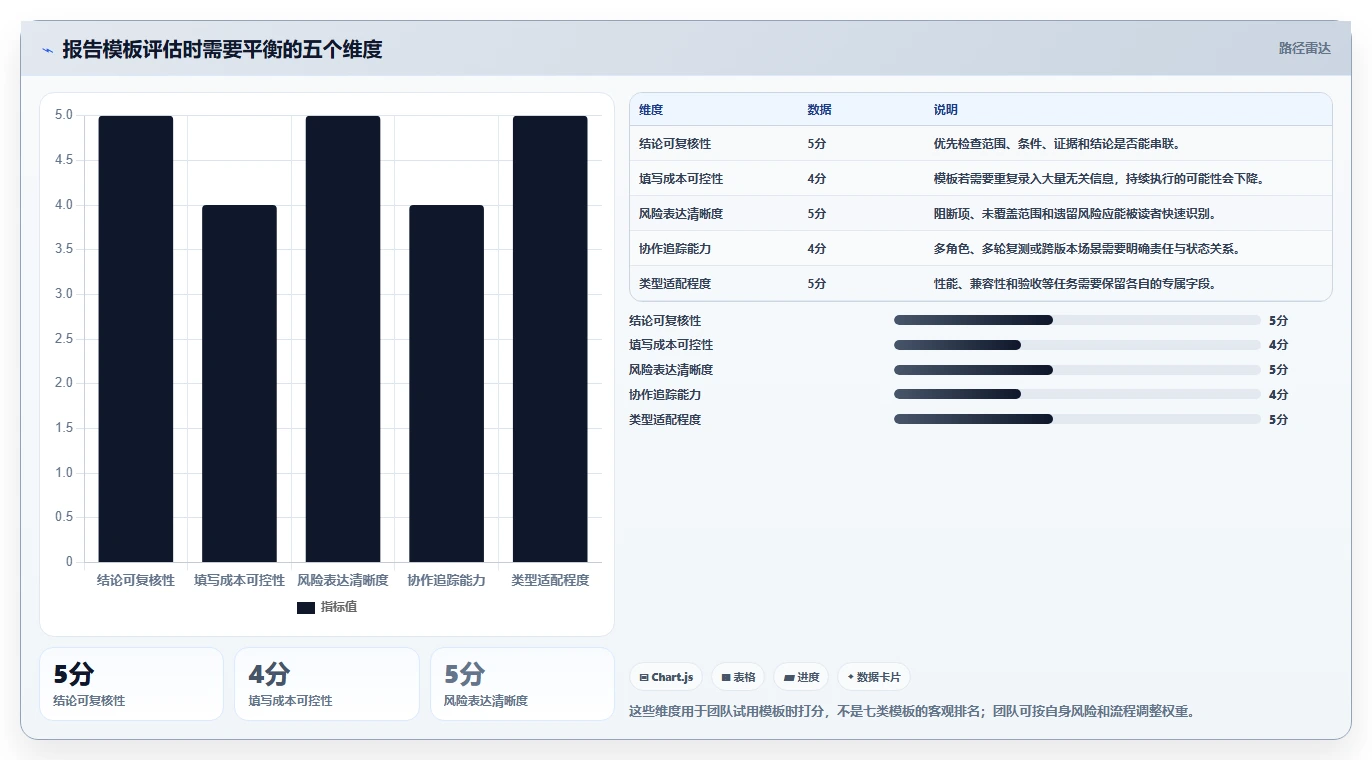The image size is (1372, 760).
Task: Click the 5.0 y-axis tick label
Action: pyautogui.click(x=64, y=115)
